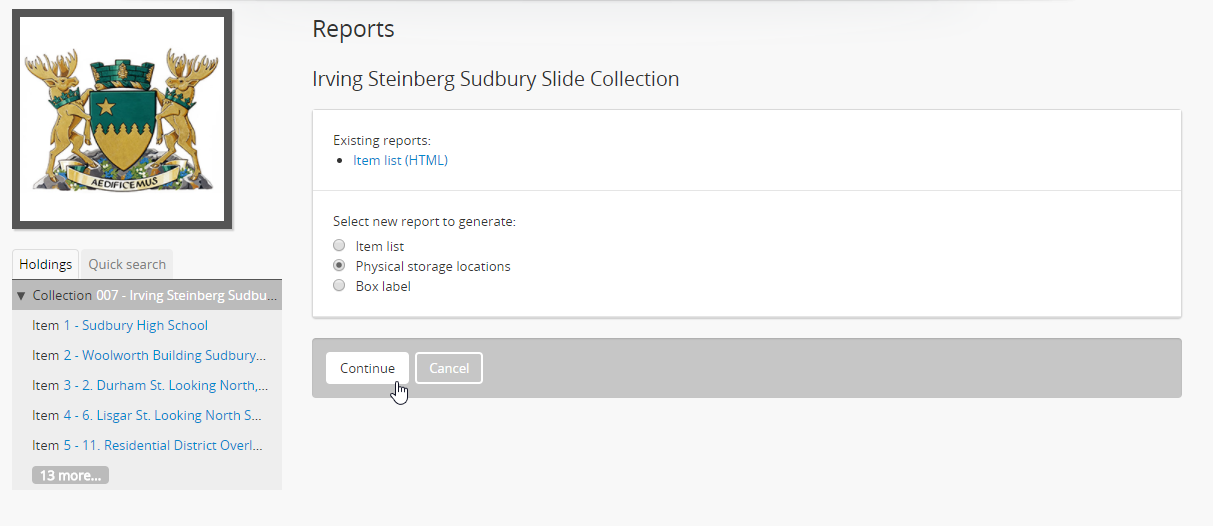
Task: Open Item 2 - Woolworth Building Sudbury
Action: 165,356
